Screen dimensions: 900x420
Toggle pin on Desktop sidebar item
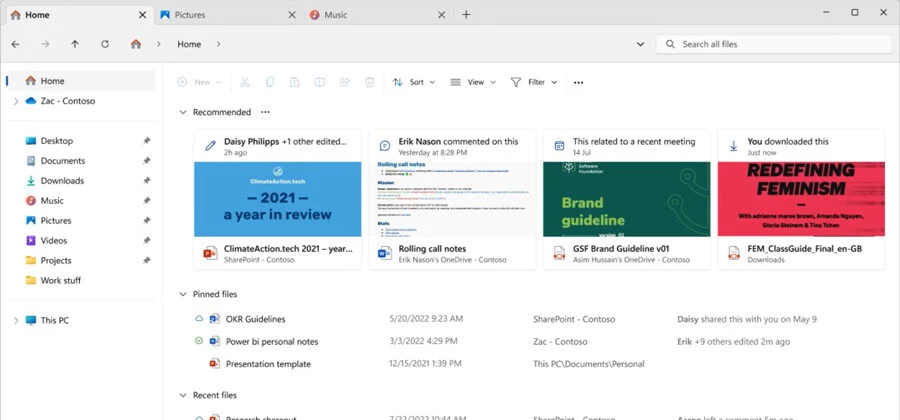pos(147,141)
